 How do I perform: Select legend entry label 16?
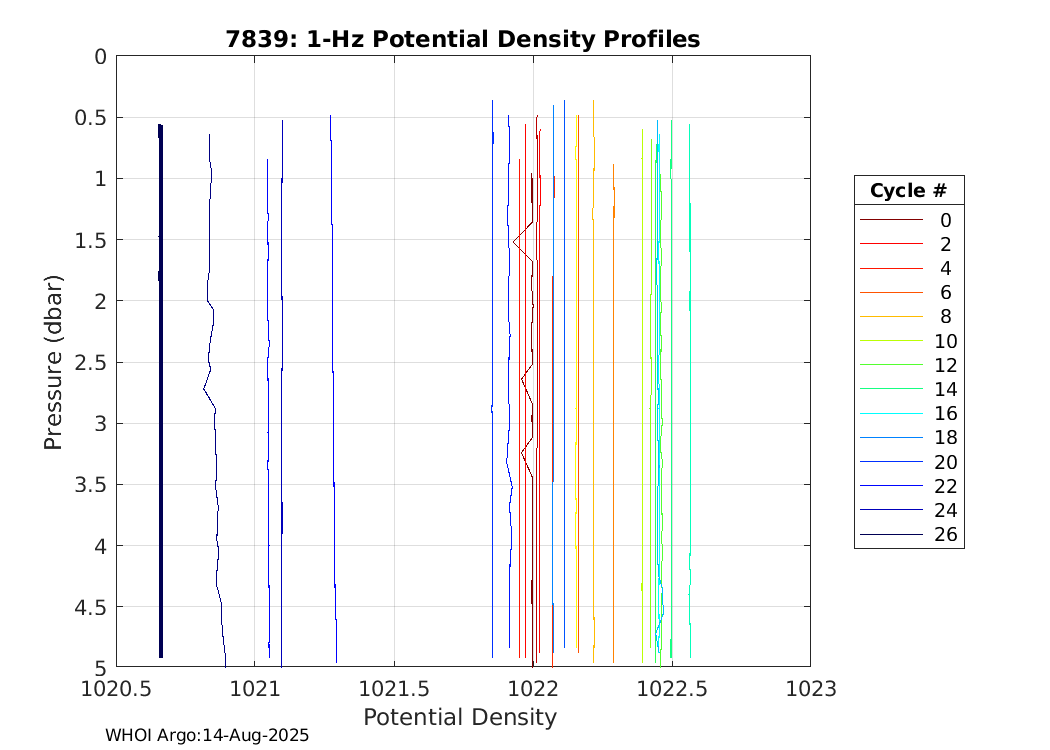[x=945, y=414]
